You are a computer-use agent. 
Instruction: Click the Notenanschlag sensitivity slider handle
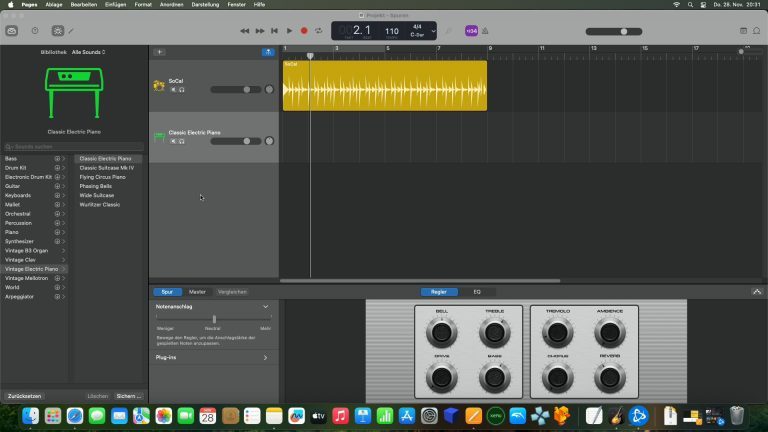[214, 319]
